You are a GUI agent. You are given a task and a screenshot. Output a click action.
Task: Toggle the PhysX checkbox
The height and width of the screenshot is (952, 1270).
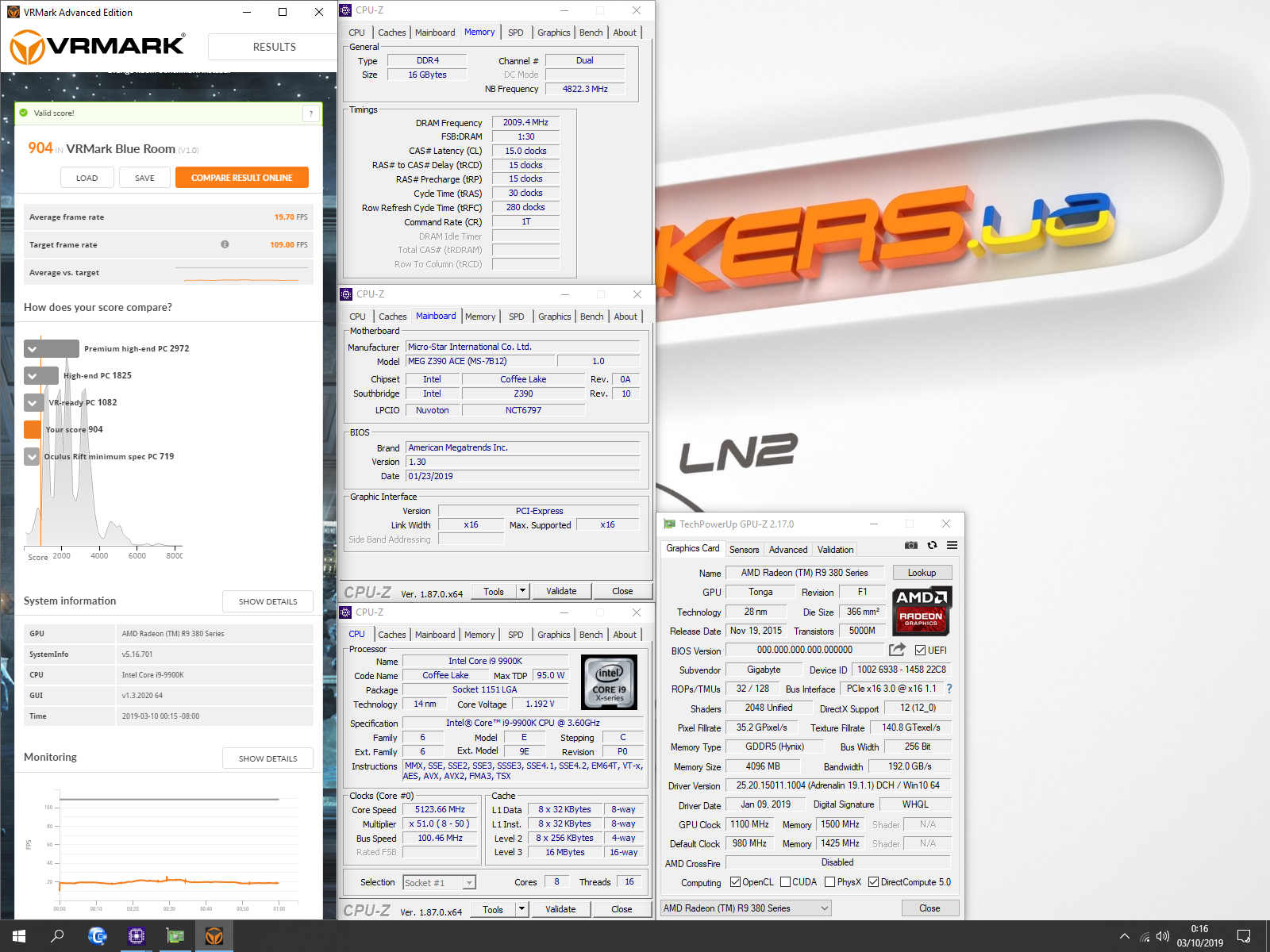pyautogui.click(x=829, y=882)
